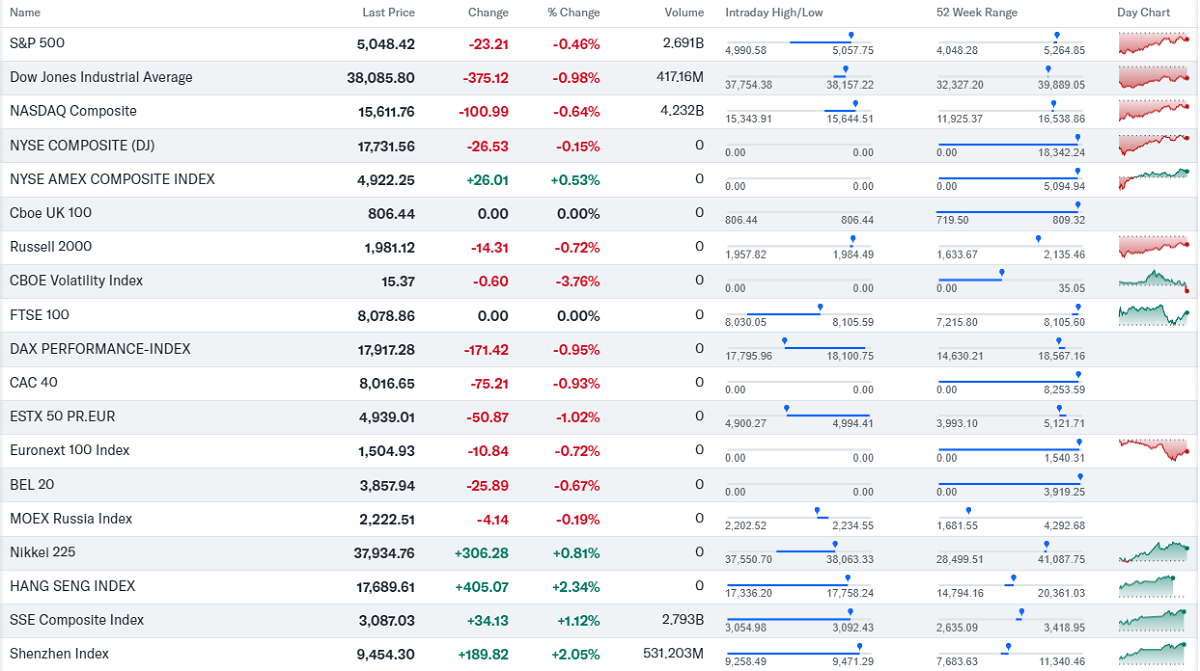
Task: Open NYSE AMEX COMPOSITE INDEX link
Action: (x=112, y=179)
